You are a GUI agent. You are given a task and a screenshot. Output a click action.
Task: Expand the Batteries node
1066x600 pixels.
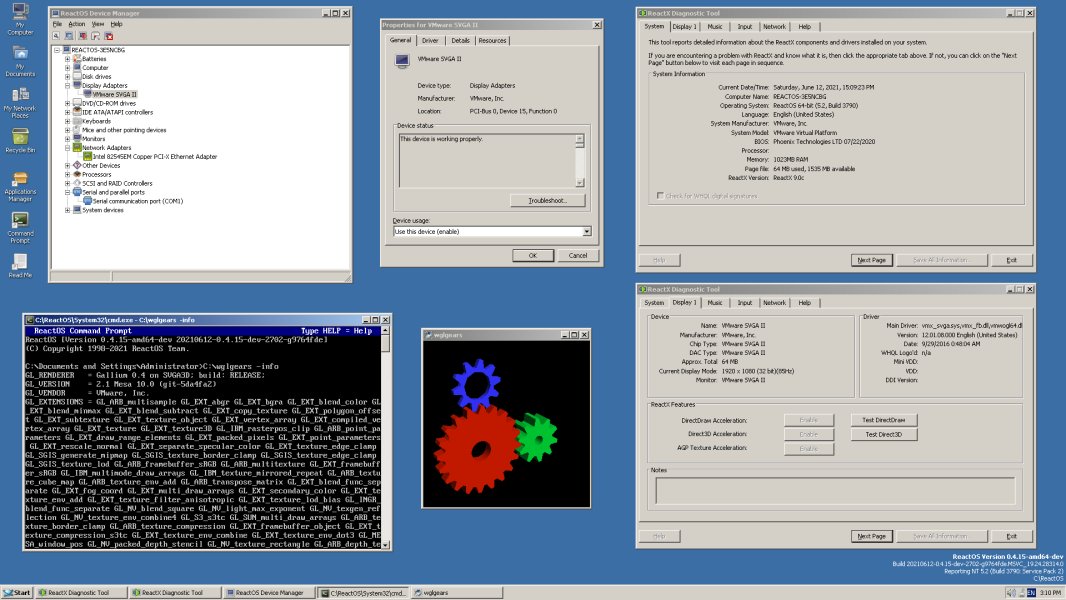(67, 59)
